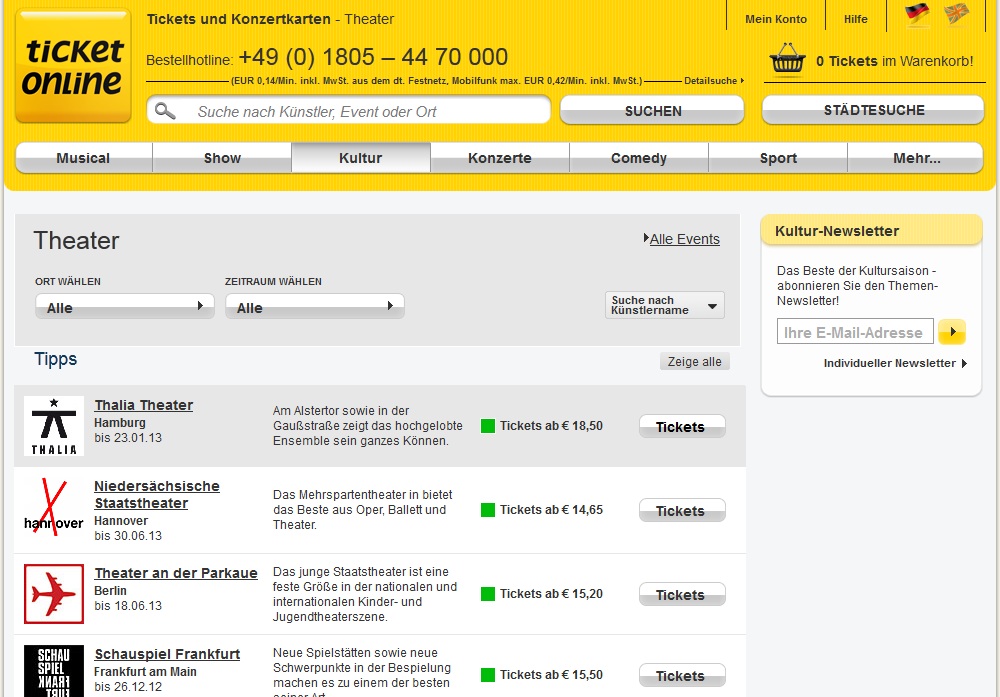Open the 0 Tickets im Warenkorb link
Image resolution: width=1000 pixels, height=697 pixels.
(895, 61)
